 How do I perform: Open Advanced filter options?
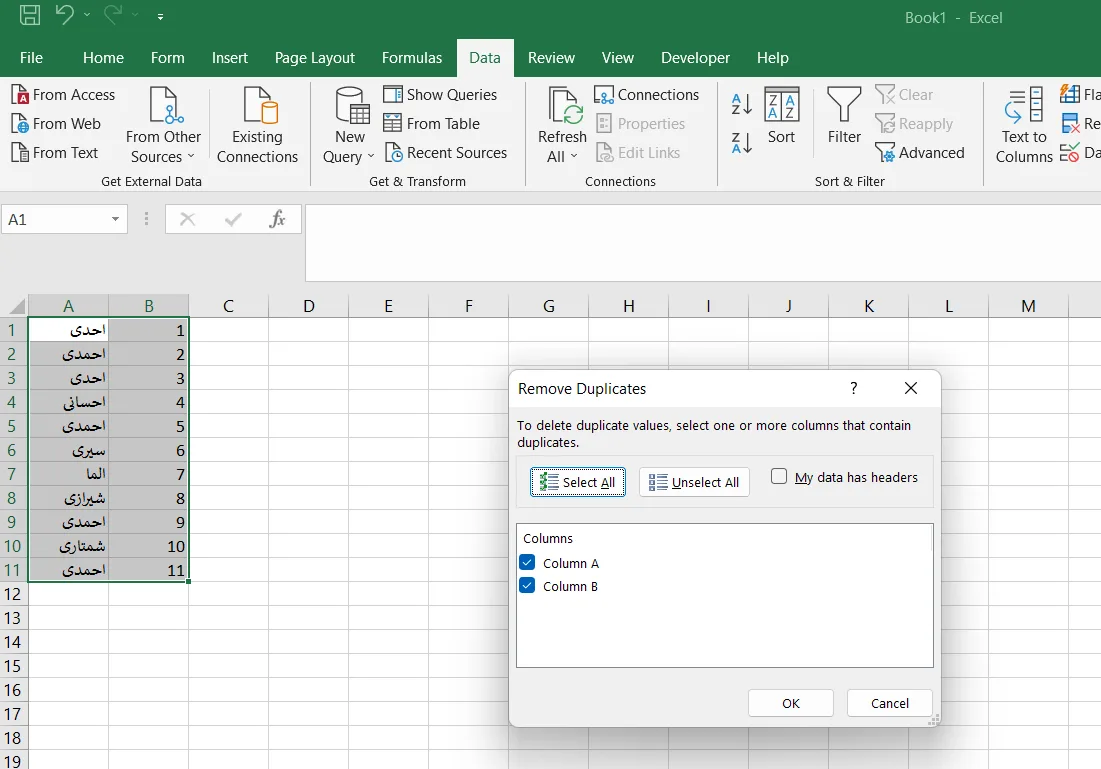point(921,152)
